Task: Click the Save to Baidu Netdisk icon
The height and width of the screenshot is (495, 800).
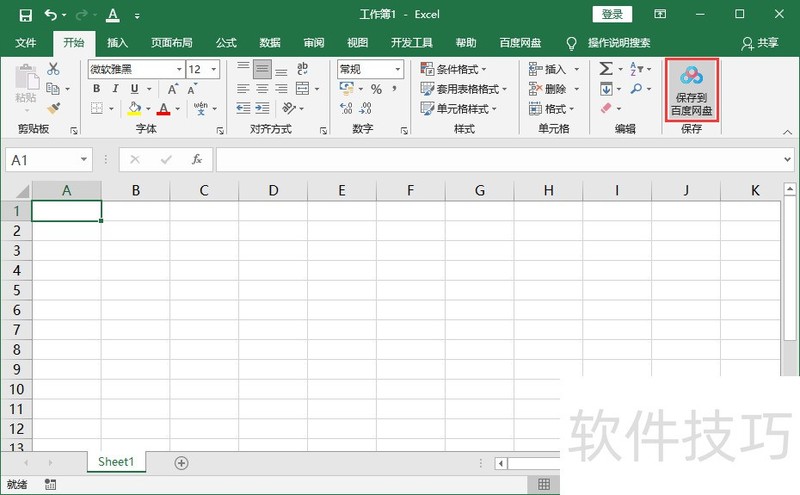Action: 692,90
